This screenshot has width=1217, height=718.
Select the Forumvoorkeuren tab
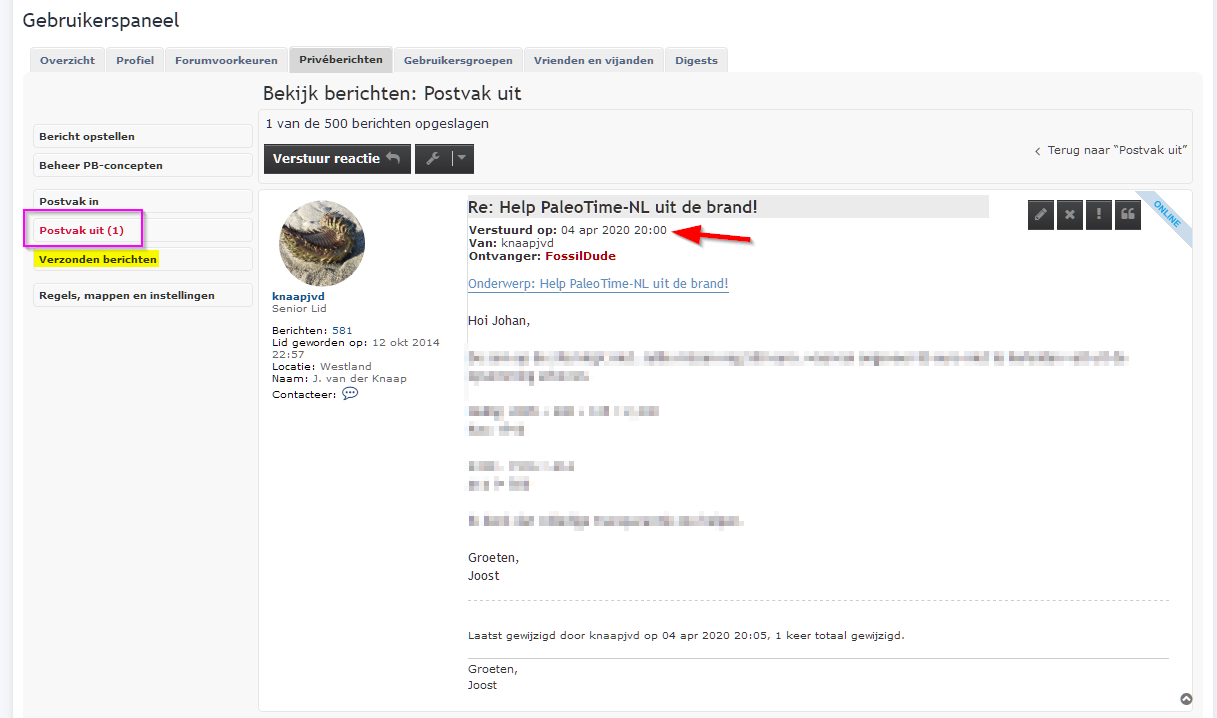coord(226,60)
